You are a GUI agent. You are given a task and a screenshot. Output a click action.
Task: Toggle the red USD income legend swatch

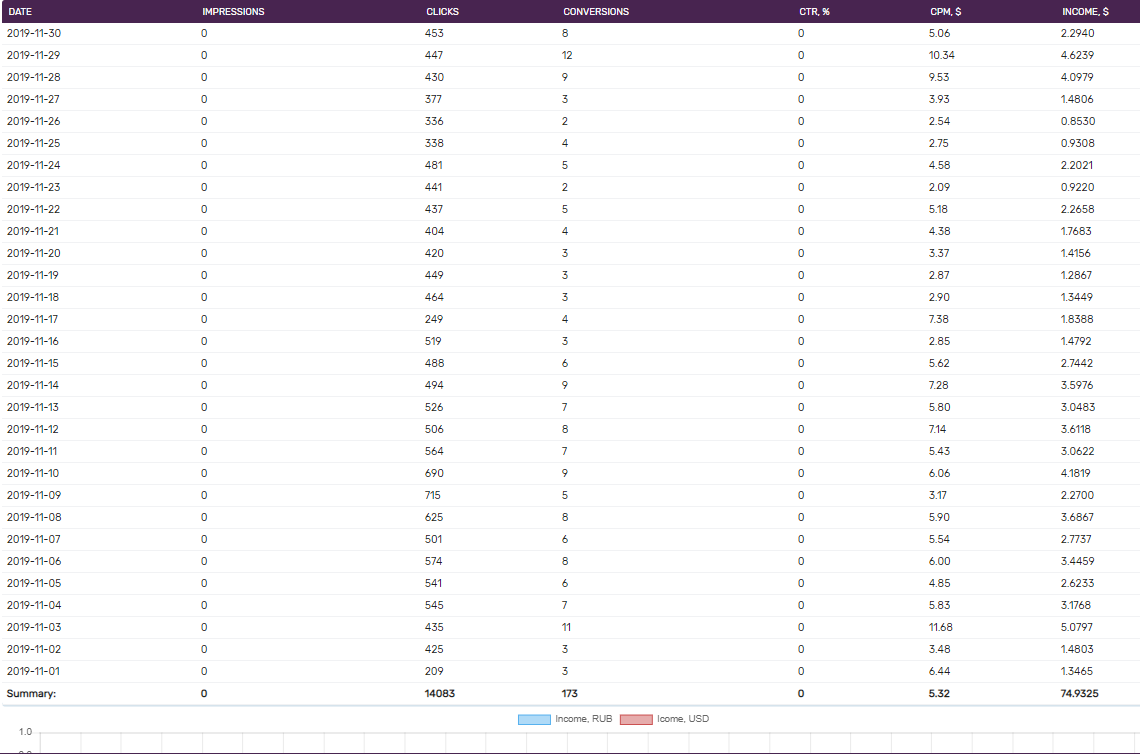[x=636, y=719]
